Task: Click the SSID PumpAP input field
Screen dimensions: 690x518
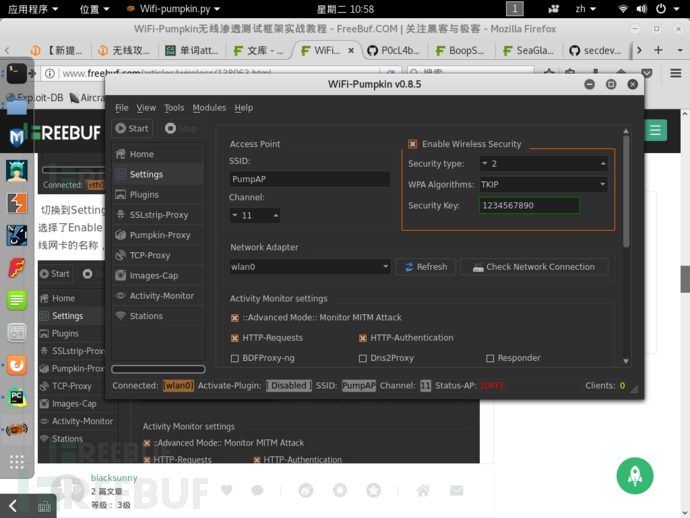Action: pos(310,179)
